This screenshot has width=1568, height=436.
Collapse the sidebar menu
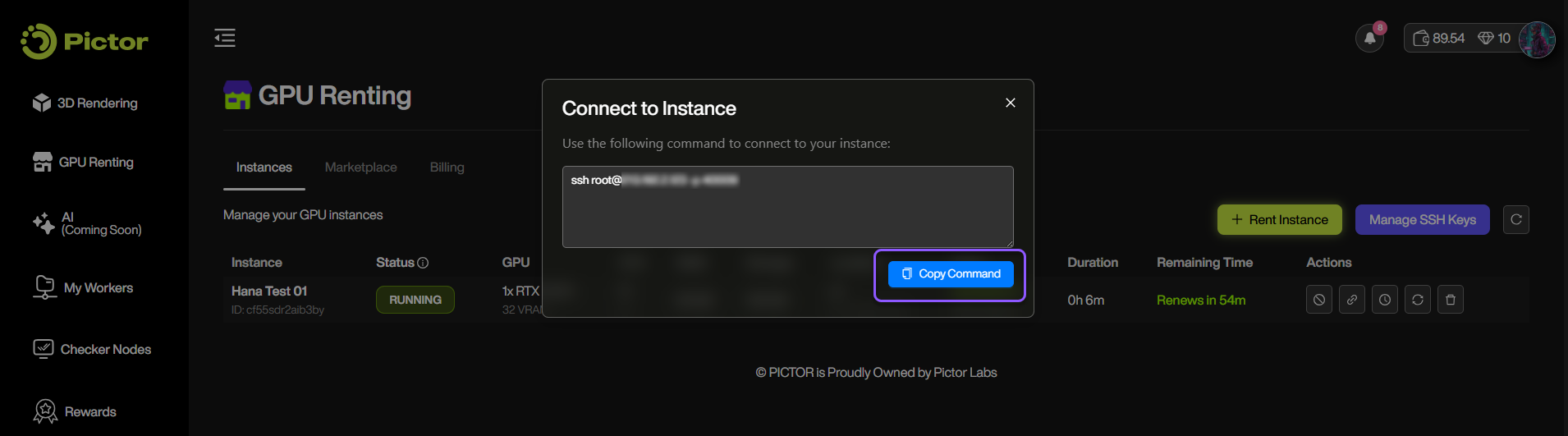[x=225, y=38]
